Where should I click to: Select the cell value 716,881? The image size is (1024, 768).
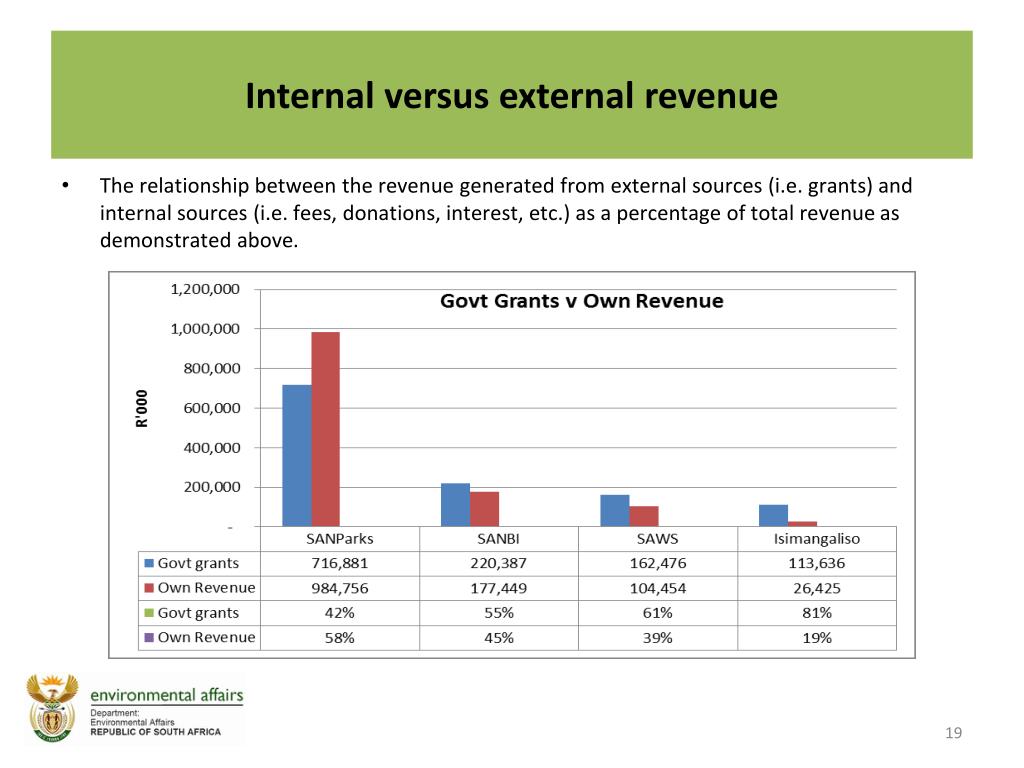tap(340, 563)
